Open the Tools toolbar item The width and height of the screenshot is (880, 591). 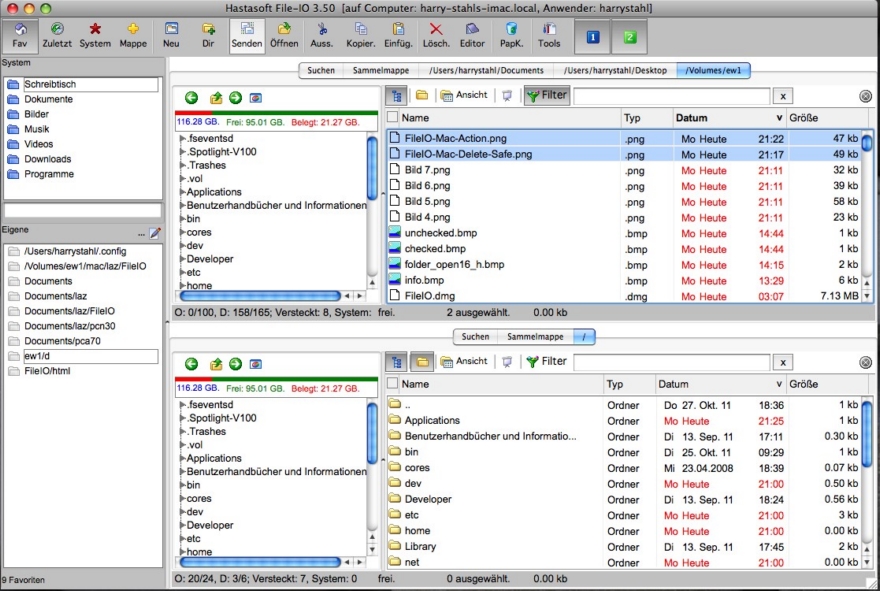pyautogui.click(x=549, y=35)
